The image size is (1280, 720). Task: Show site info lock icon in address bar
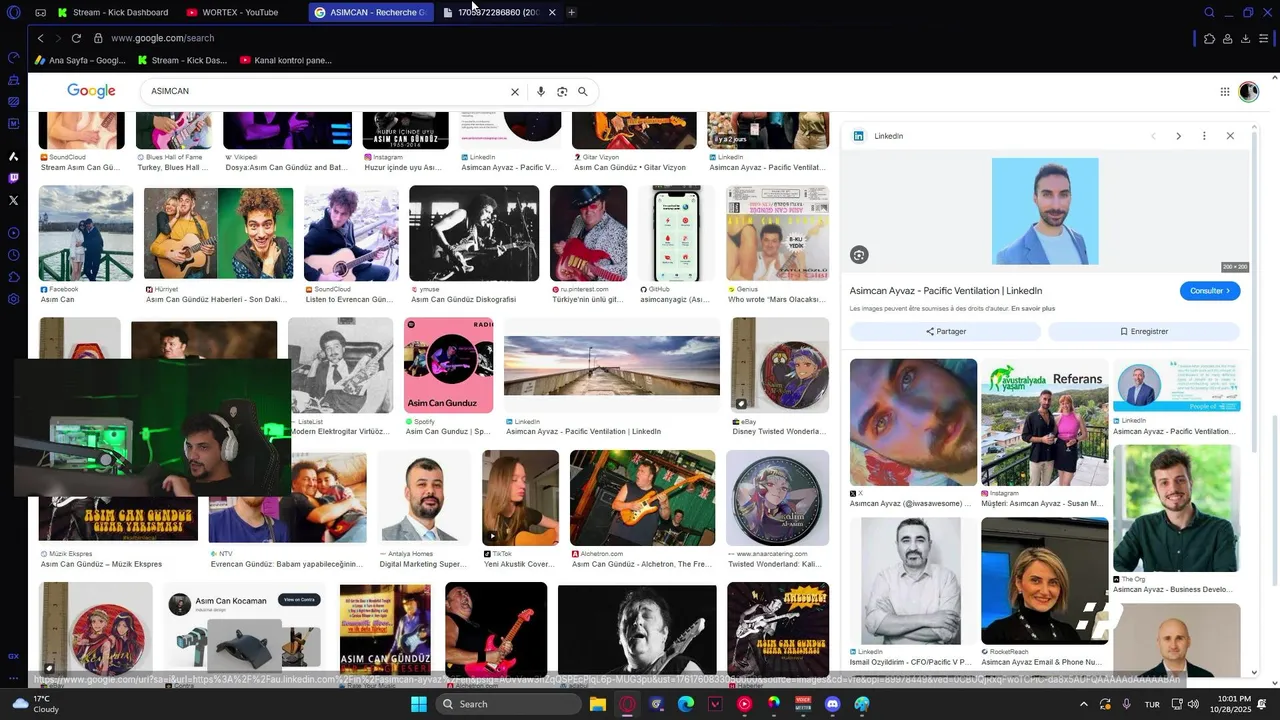(98, 38)
